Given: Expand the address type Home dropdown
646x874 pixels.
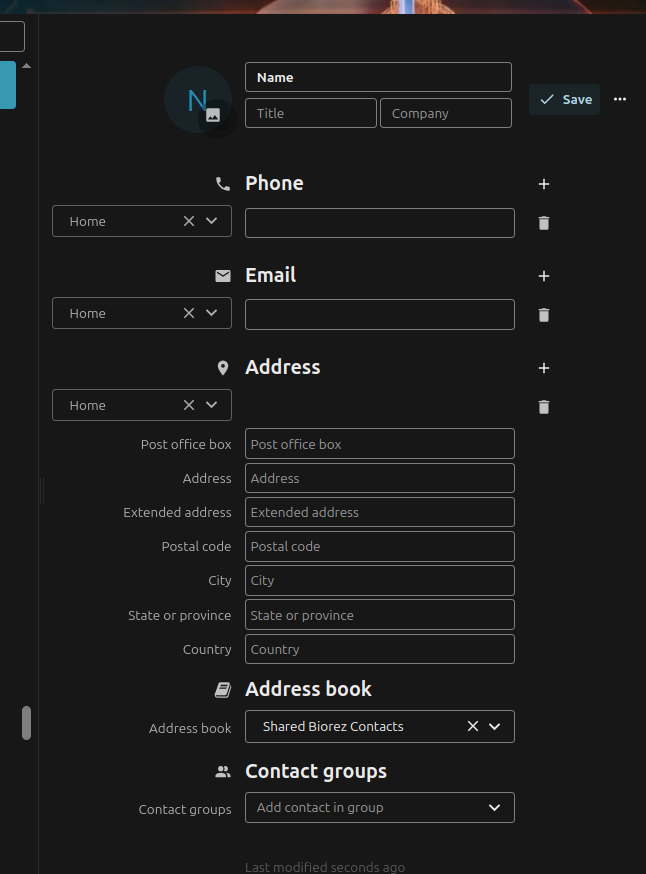Looking at the screenshot, I should [211, 405].
